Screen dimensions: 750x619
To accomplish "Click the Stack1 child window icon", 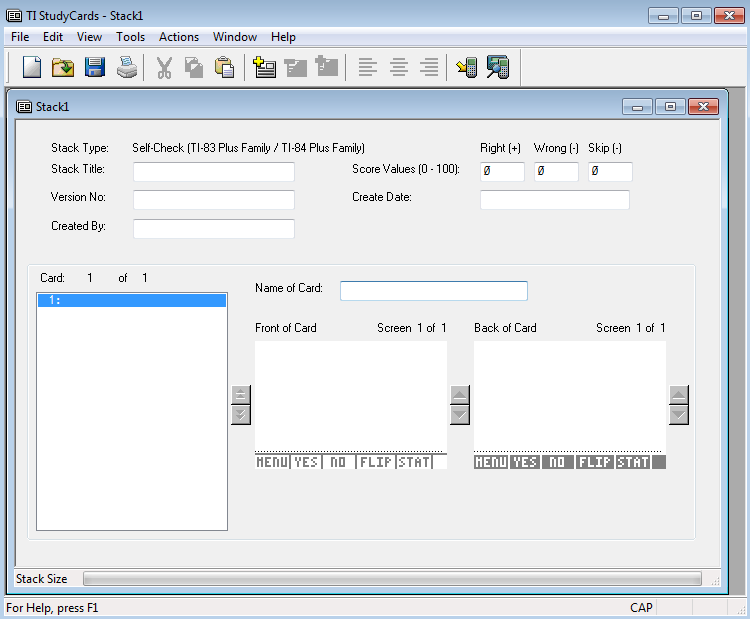I will click(24, 107).
